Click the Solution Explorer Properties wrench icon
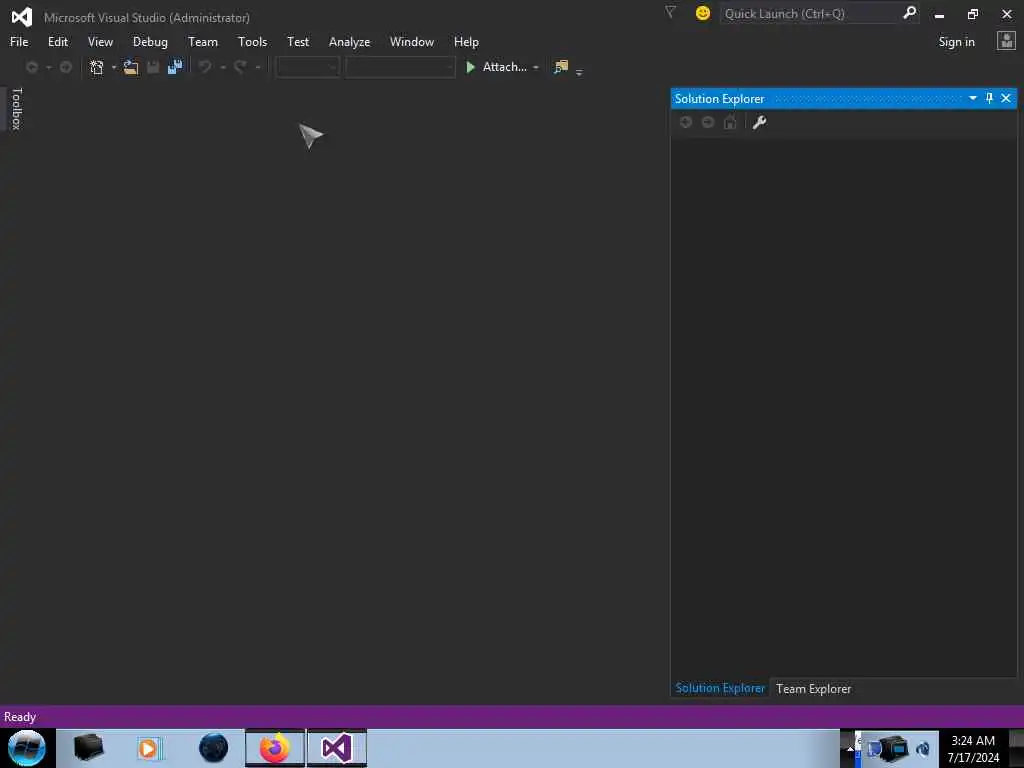Image resolution: width=1024 pixels, height=768 pixels. [x=759, y=122]
